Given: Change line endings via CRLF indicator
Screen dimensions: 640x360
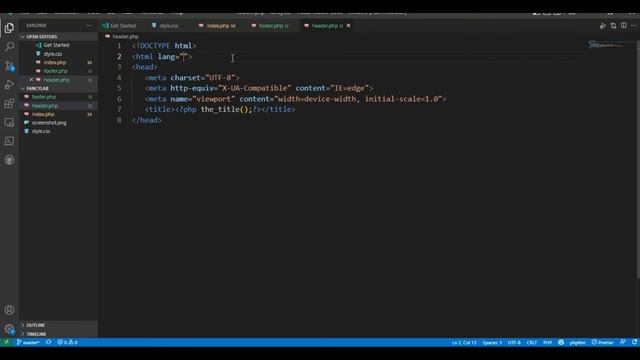Looking at the screenshot, I should pyautogui.click(x=531, y=342).
